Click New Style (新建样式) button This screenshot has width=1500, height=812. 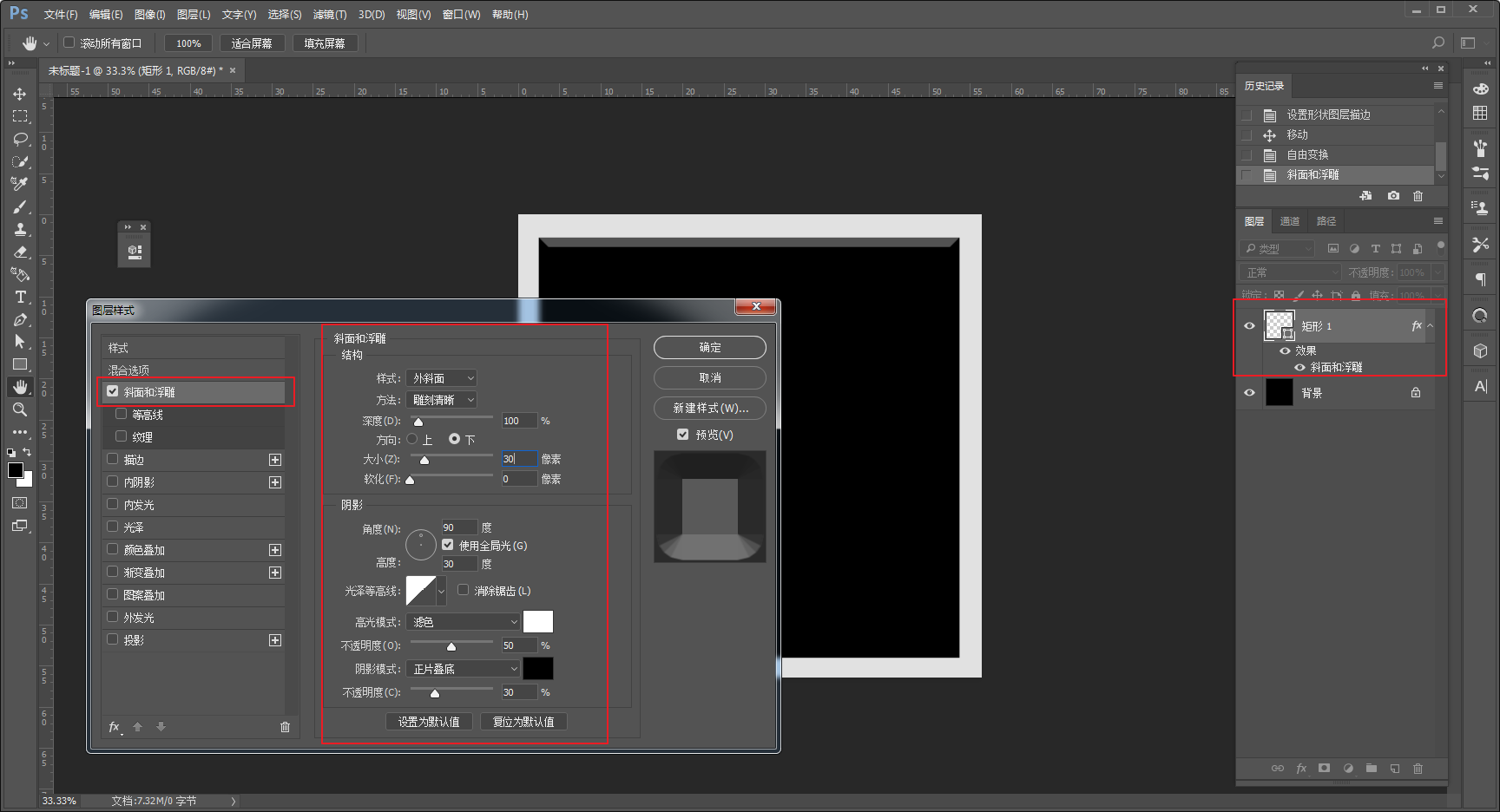coord(710,408)
